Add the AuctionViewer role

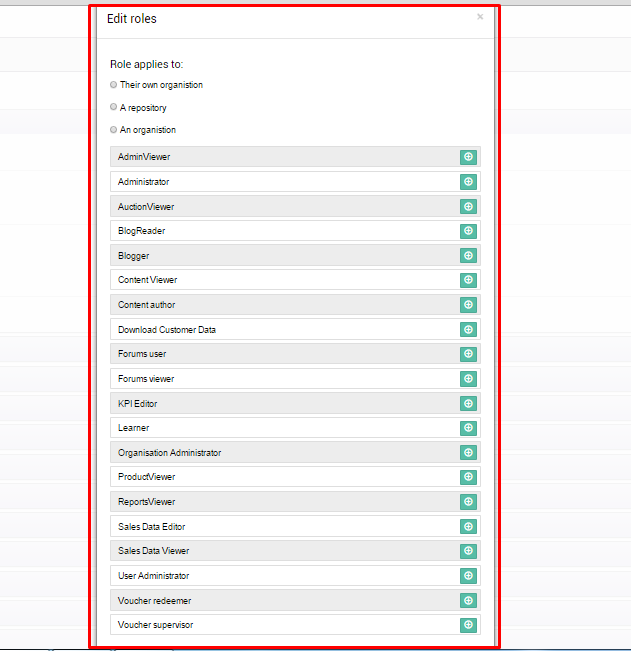pos(468,206)
